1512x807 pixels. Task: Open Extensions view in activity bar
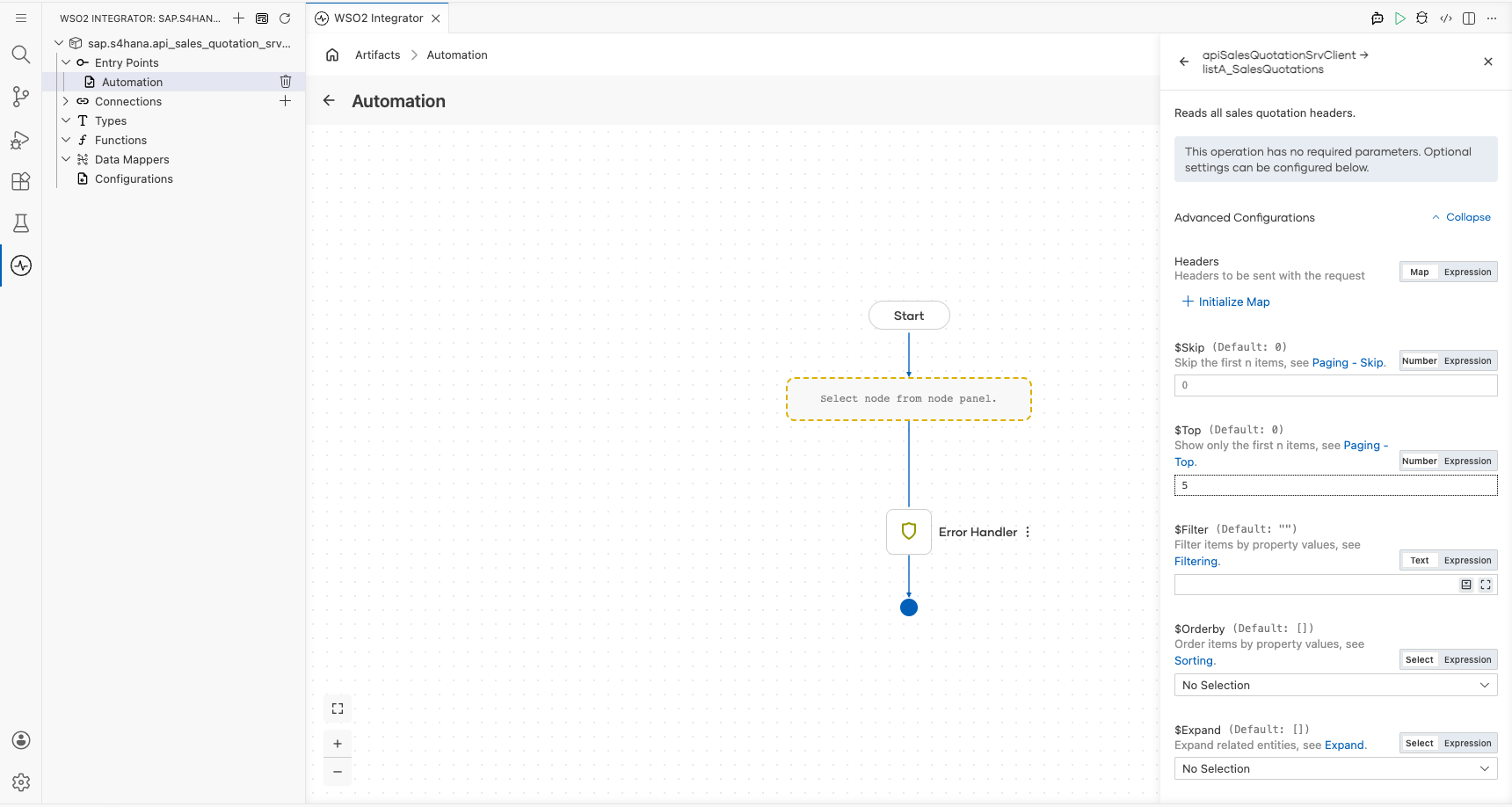21,181
